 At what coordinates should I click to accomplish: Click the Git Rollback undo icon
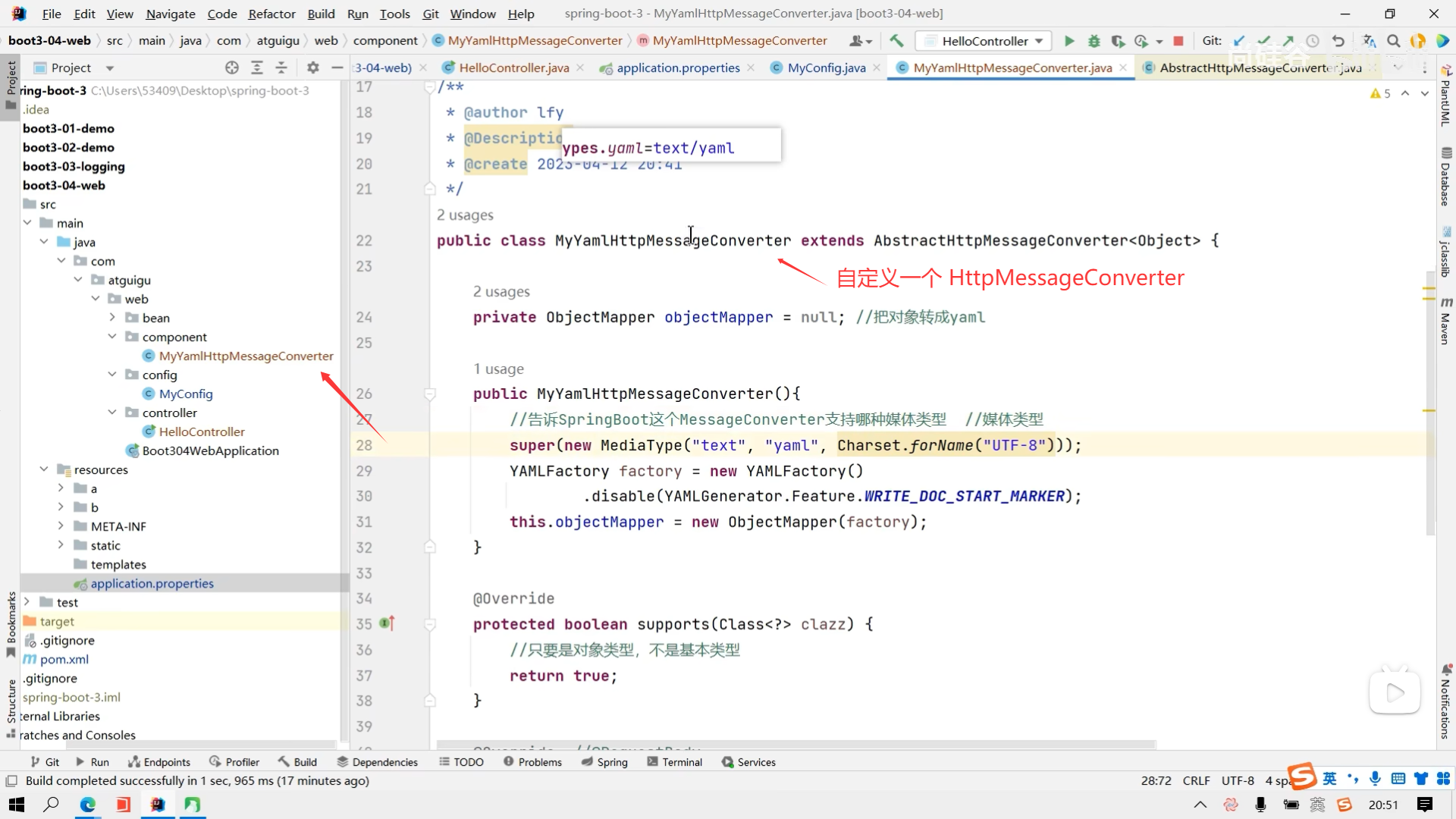point(1338,41)
